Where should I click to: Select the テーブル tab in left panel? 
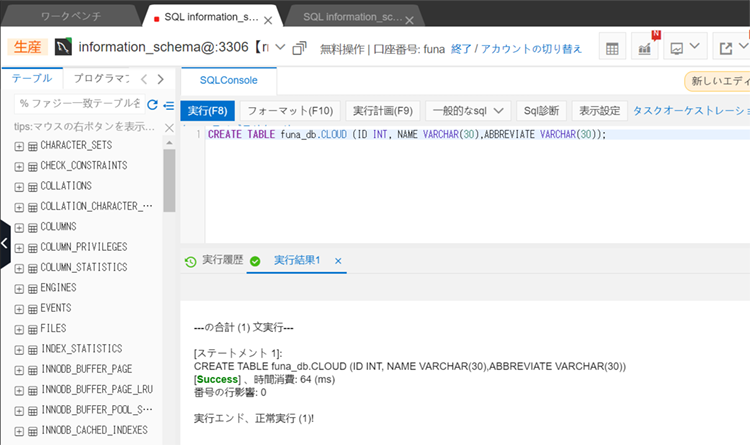point(32,78)
